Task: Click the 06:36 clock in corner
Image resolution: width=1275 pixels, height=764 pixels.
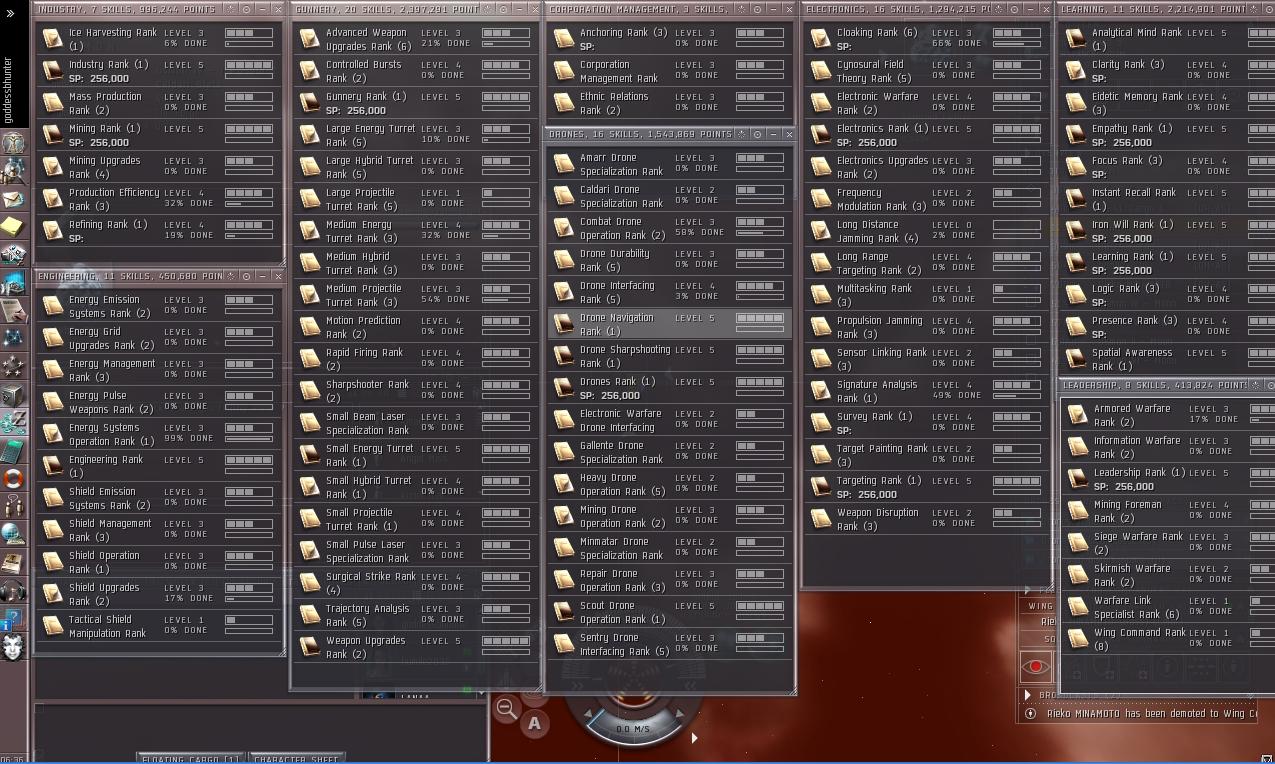Action: pyautogui.click(x=12, y=759)
